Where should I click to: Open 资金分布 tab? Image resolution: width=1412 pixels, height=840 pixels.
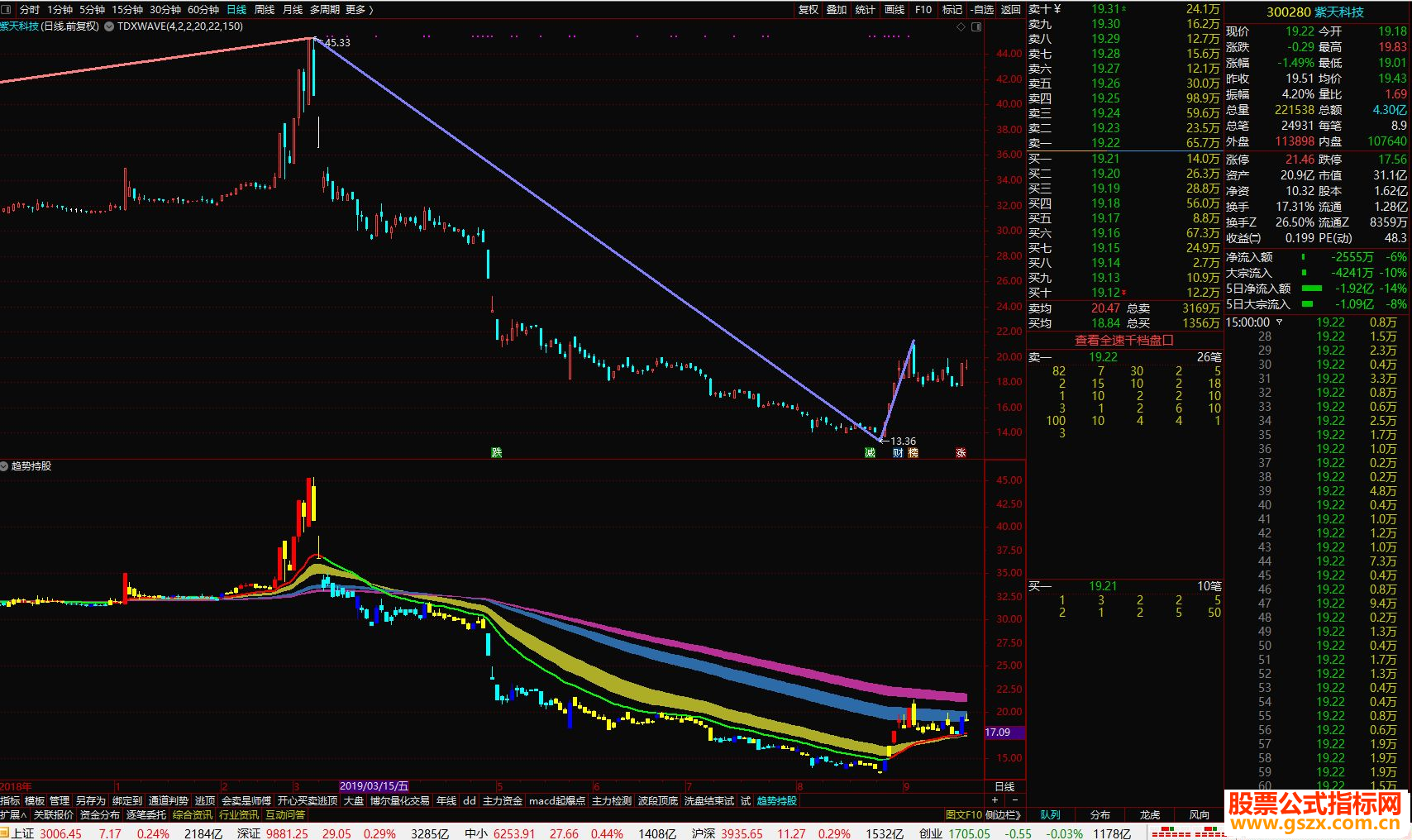(100, 815)
